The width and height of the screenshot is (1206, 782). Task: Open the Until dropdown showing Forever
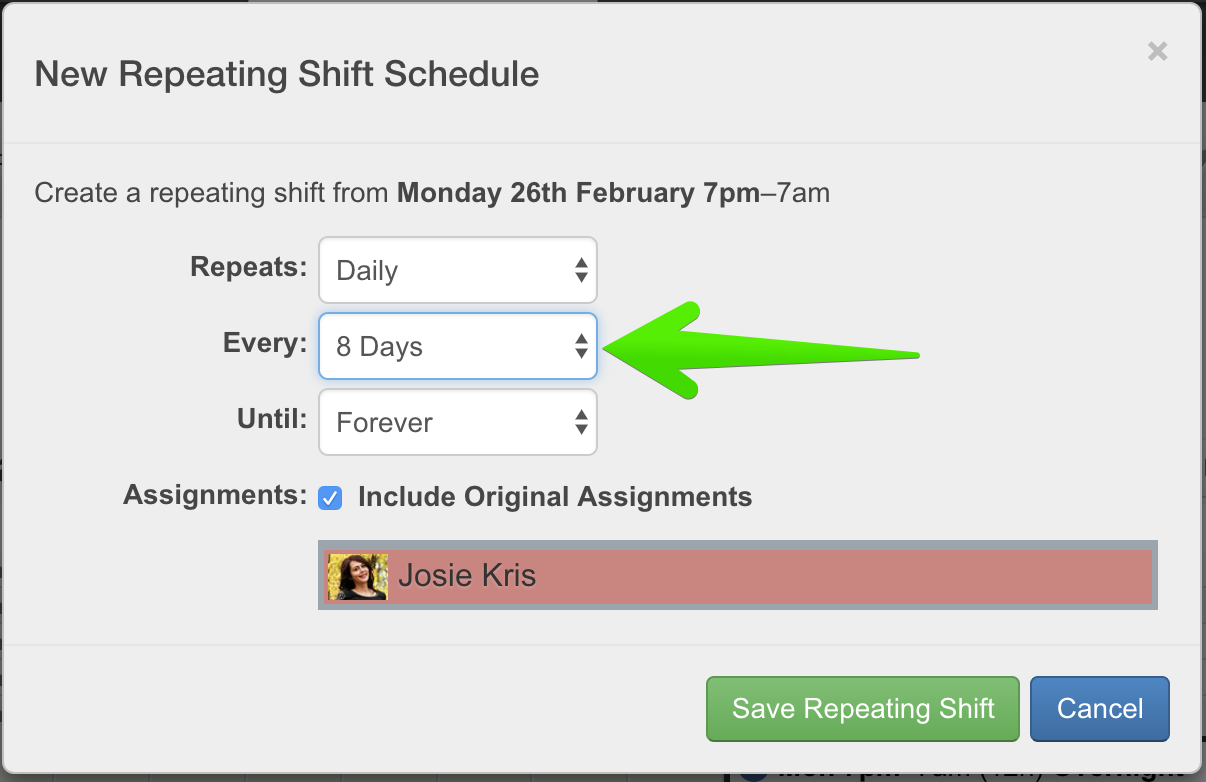[x=457, y=423]
